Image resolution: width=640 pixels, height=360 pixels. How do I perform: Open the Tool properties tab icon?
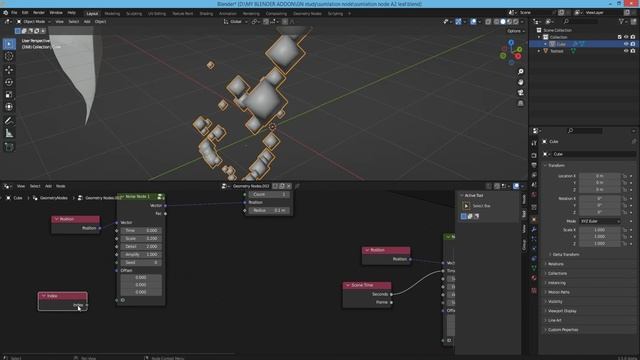pyautogui.click(x=534, y=143)
